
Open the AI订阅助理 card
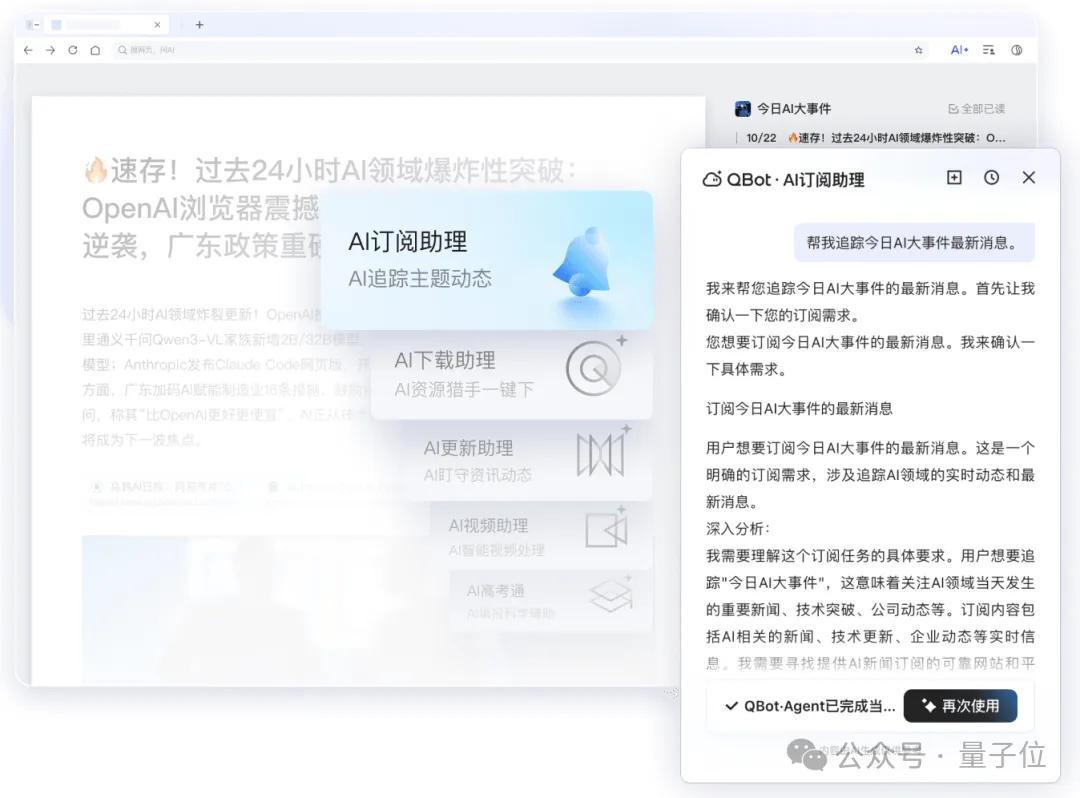coord(487,260)
